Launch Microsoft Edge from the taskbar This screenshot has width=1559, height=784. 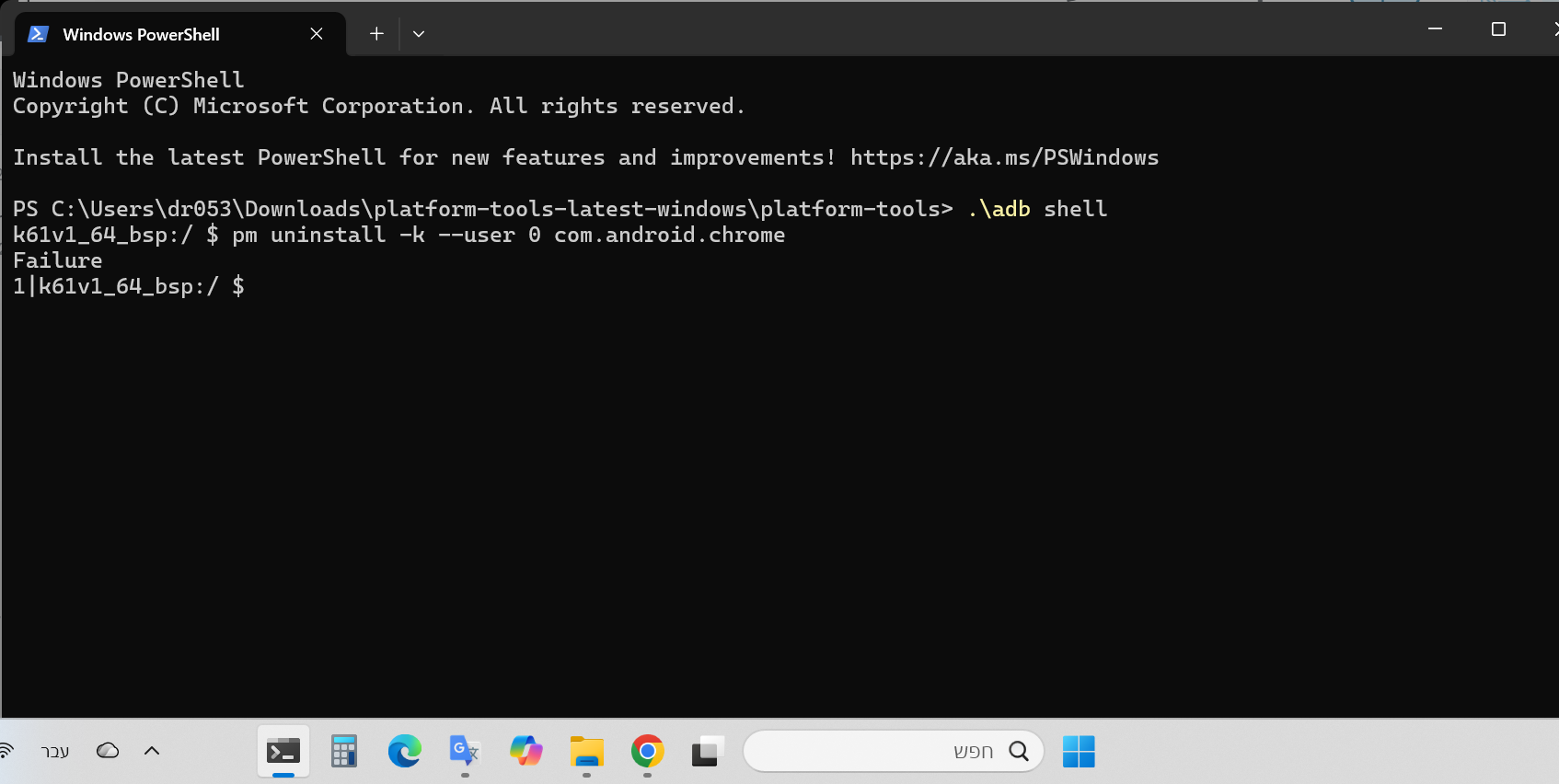pos(404,752)
